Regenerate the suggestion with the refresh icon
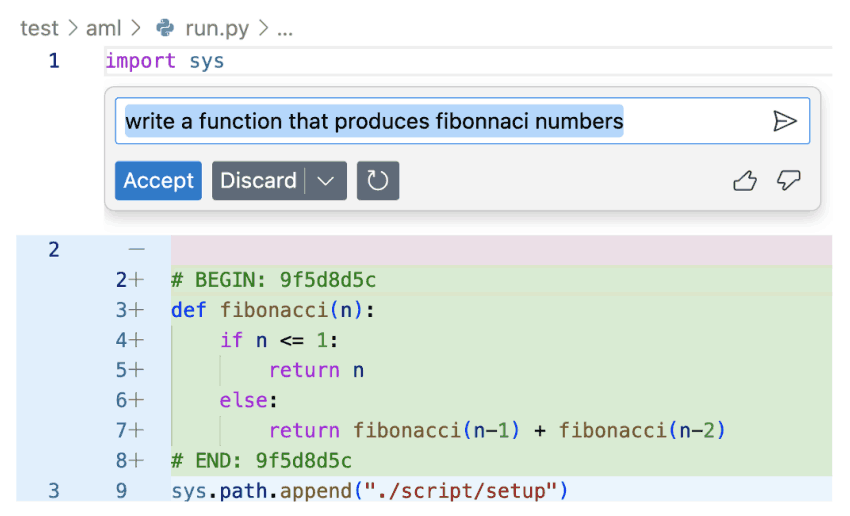 tap(378, 180)
